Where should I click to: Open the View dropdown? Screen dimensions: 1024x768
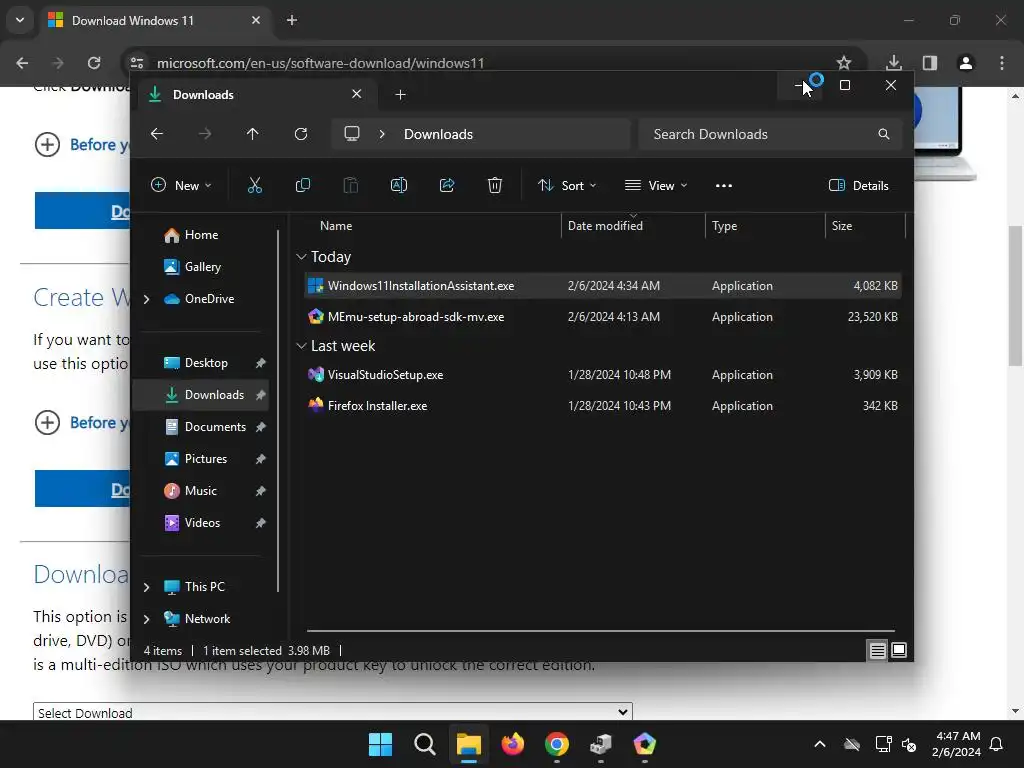pos(656,185)
